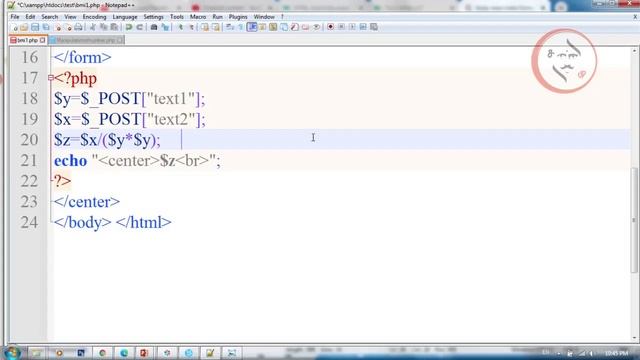Open the View menu
640x360 pixels.
click(70, 17)
